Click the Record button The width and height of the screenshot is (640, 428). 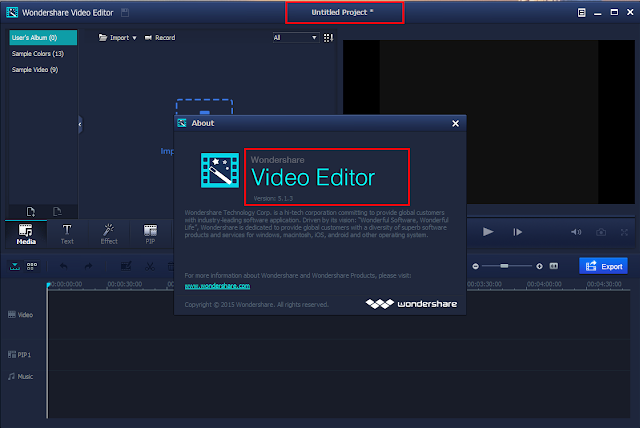click(160, 38)
